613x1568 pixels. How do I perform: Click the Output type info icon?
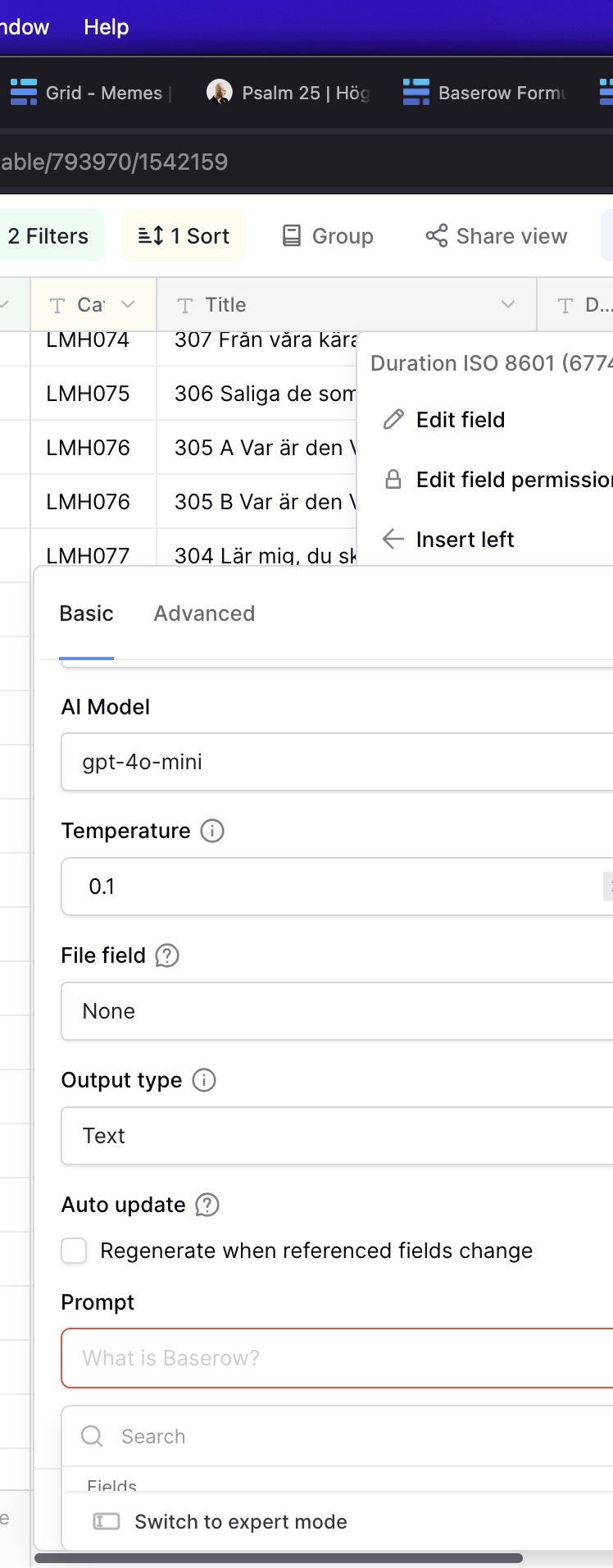coord(204,1080)
